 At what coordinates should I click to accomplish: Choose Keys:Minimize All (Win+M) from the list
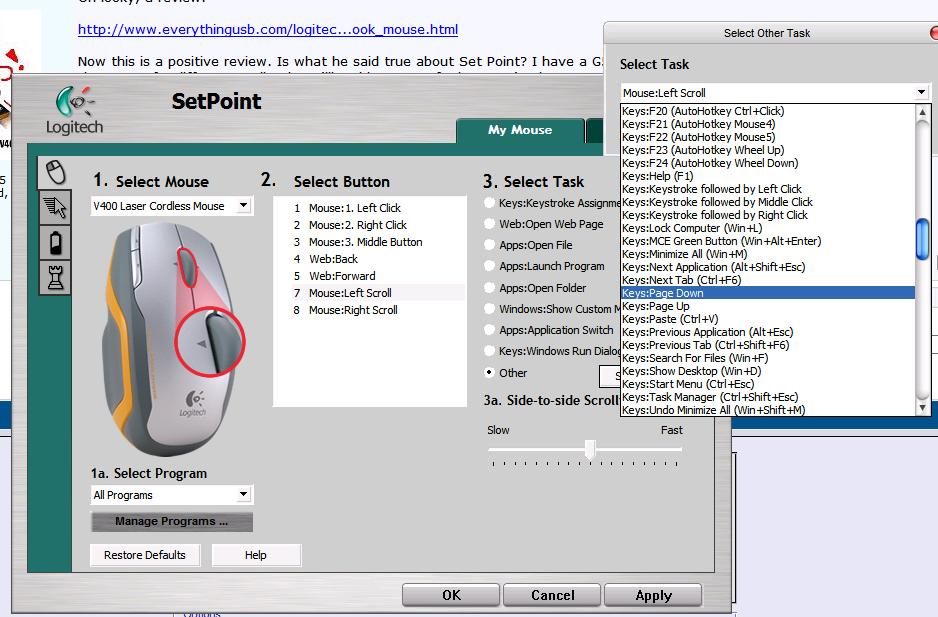tap(768, 254)
